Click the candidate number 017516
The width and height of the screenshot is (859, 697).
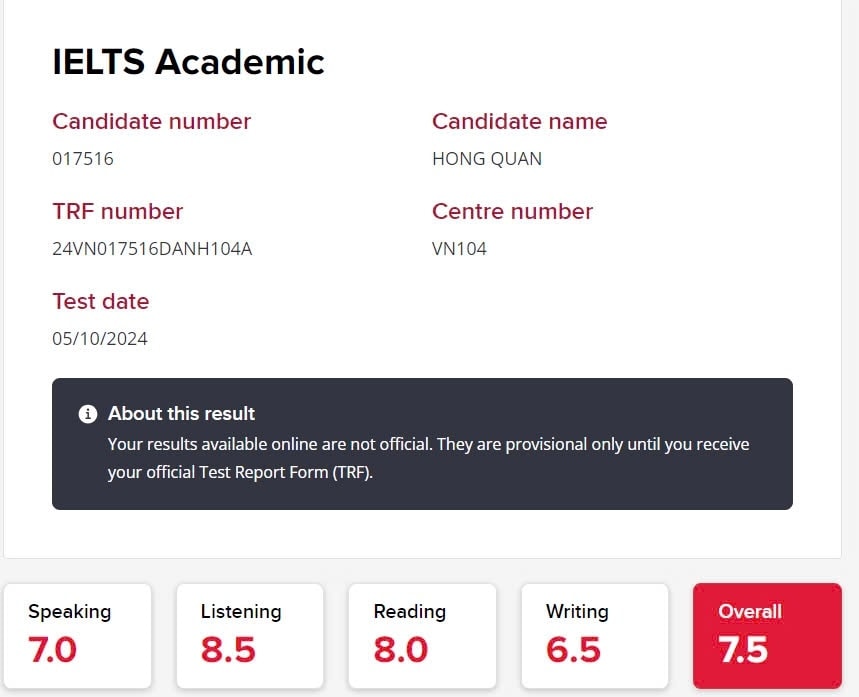point(83,159)
